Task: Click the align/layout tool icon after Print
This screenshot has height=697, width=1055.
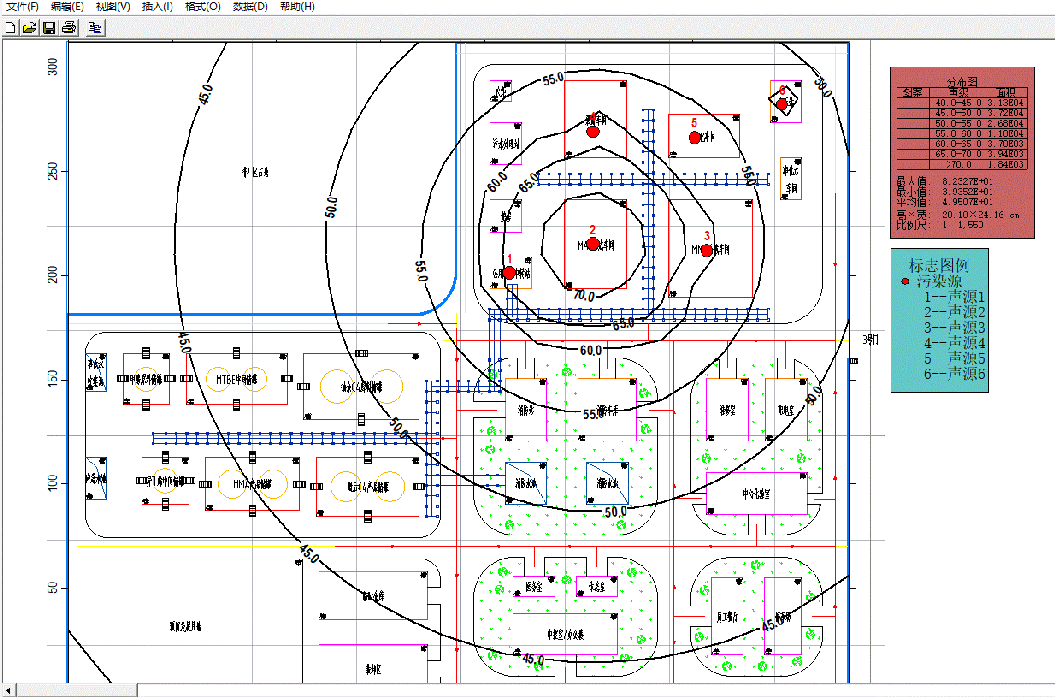Action: [x=96, y=28]
